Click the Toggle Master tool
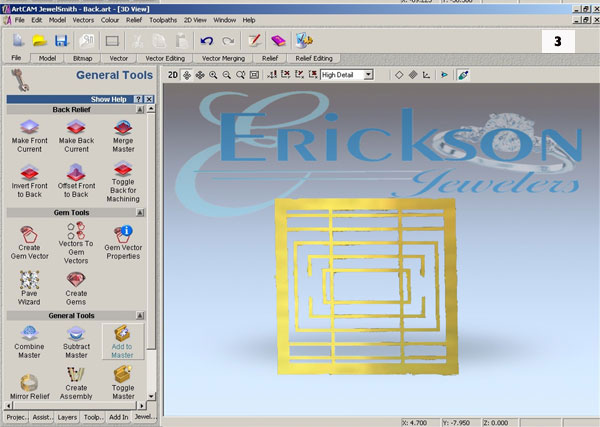Viewport: 600px width, 427px height. tap(123, 383)
